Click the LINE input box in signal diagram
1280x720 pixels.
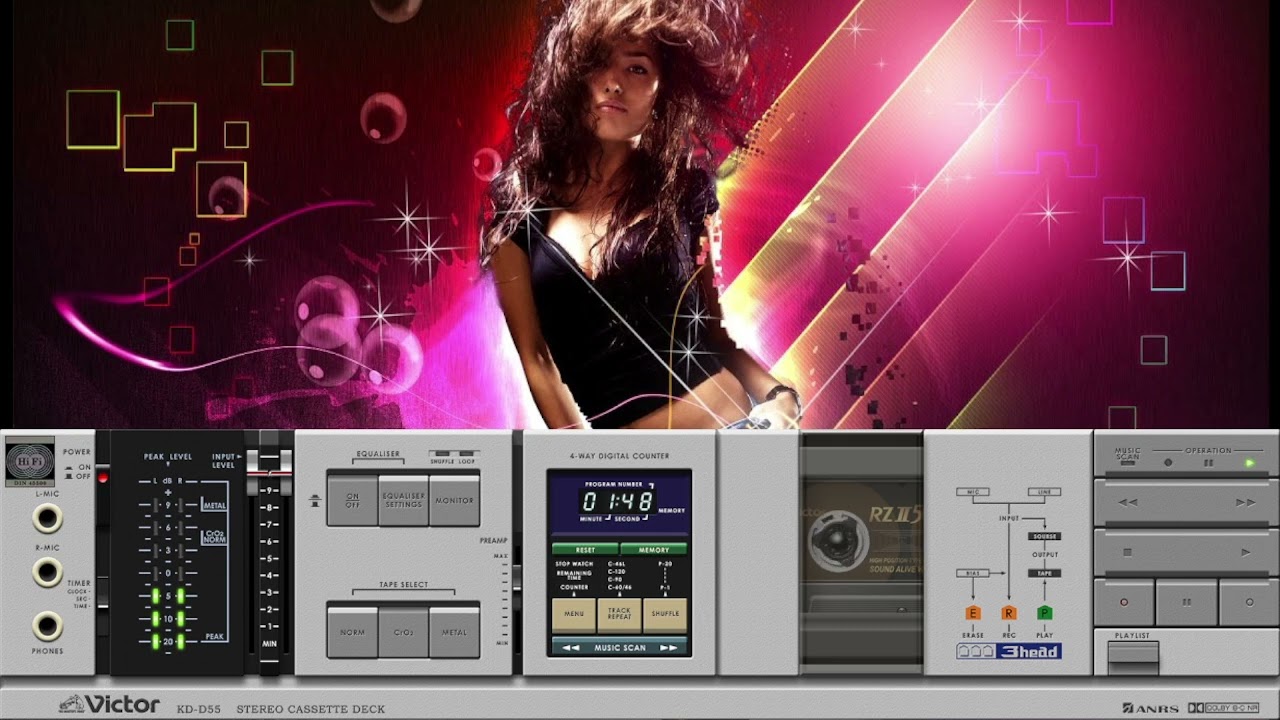[x=1044, y=492]
